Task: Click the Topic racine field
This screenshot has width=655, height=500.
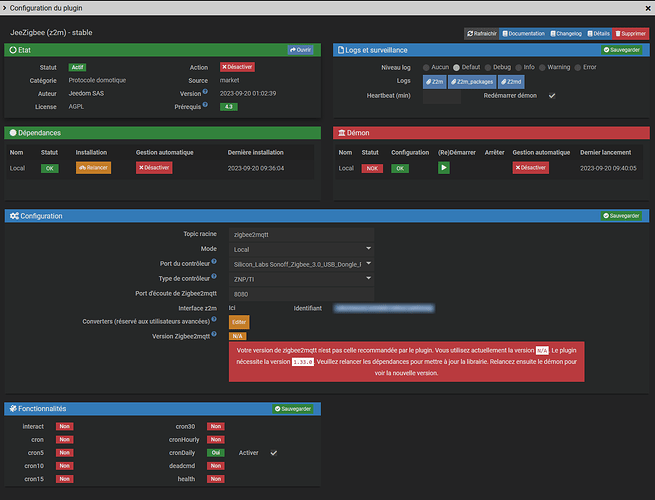Action: pyautogui.click(x=301, y=235)
